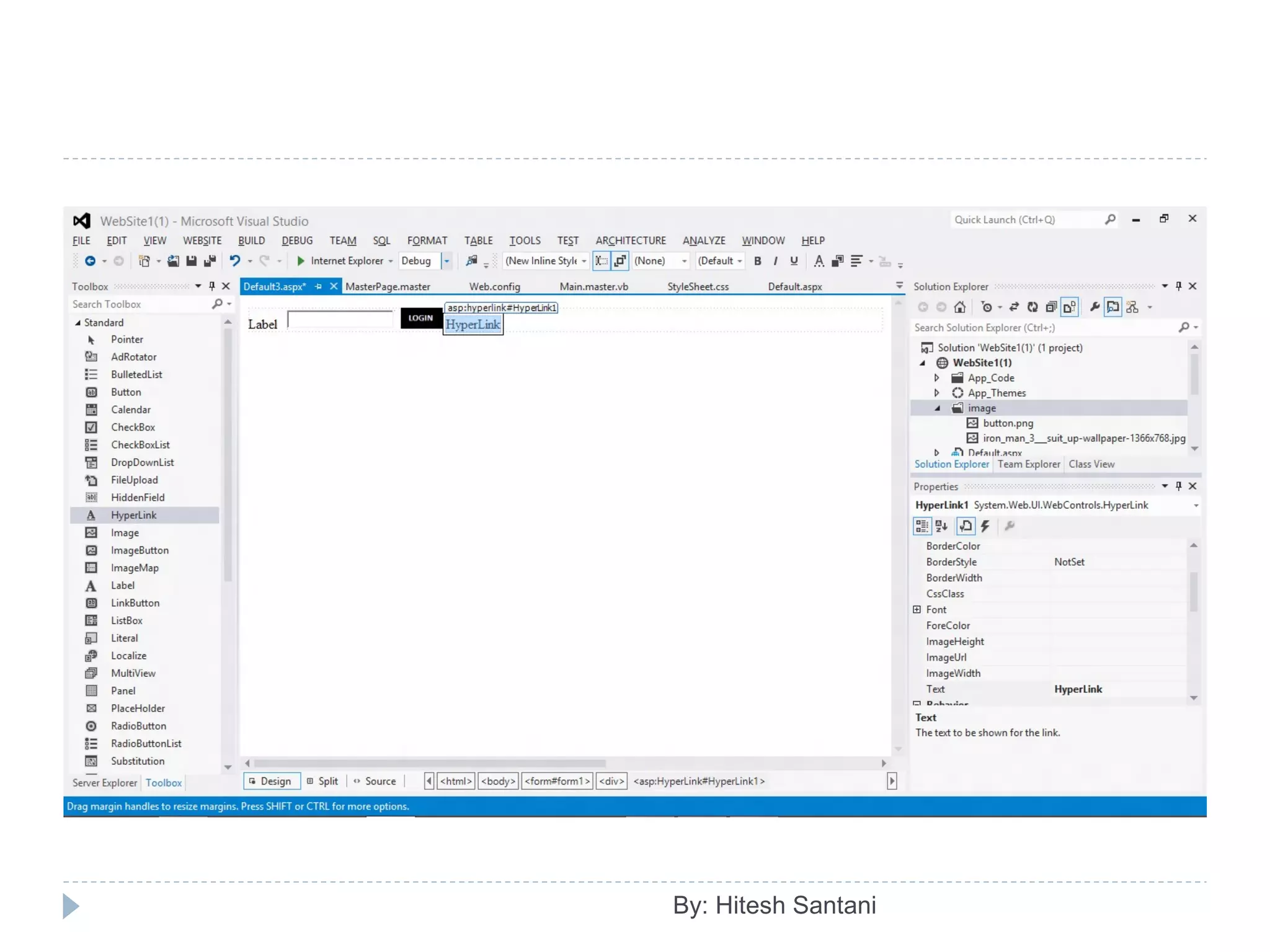This screenshot has height=952, width=1270.
Task: Switch to Source view button
Action: click(375, 781)
